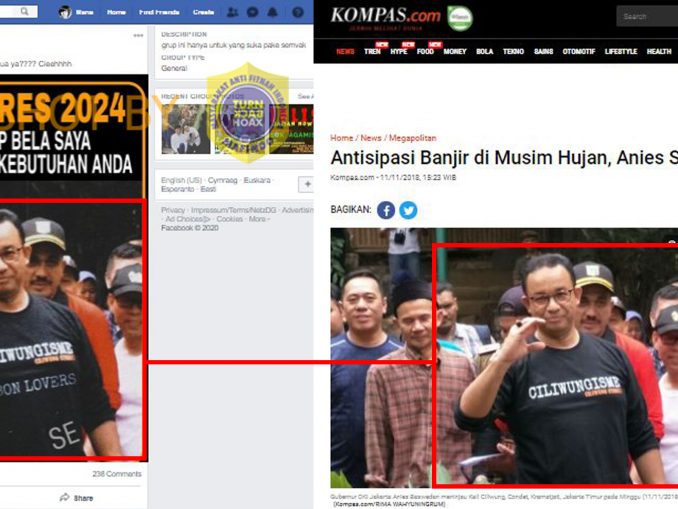The image size is (678, 509).
Task: Select HEALTH tab on Kompas navigation
Action: coord(659,51)
